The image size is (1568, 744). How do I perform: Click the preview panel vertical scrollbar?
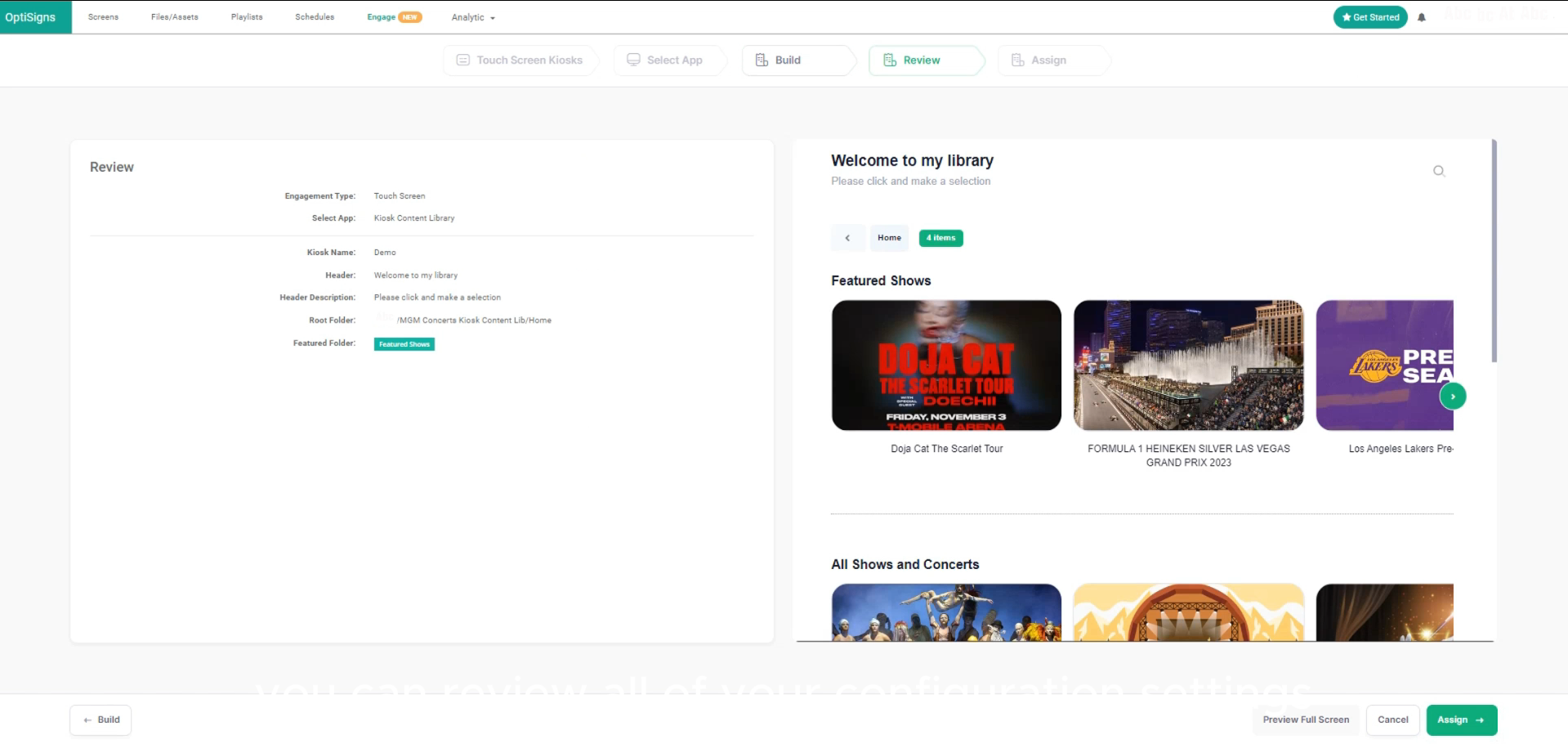click(1494, 250)
